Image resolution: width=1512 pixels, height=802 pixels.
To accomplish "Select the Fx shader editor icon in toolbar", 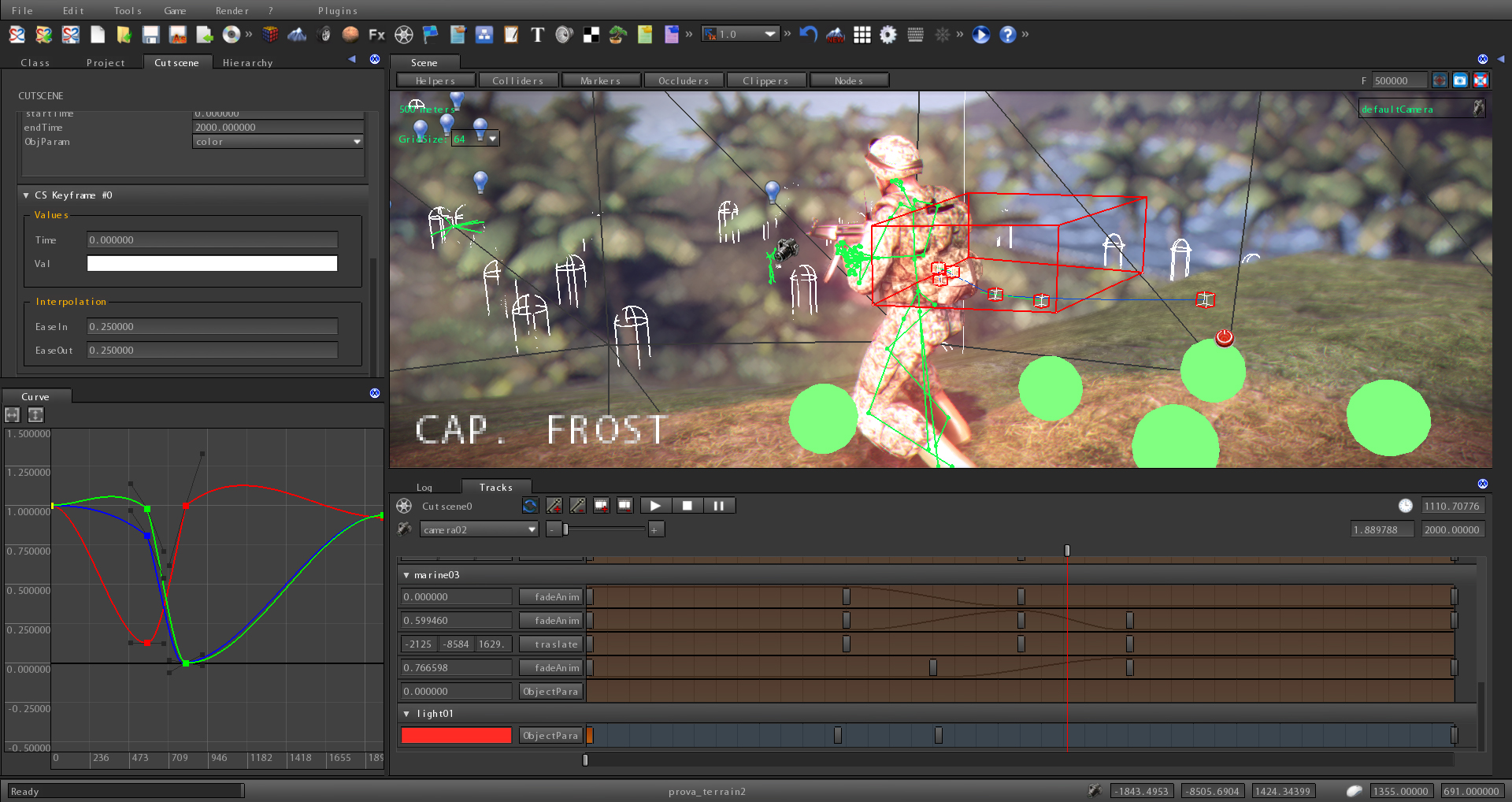I will (x=376, y=35).
